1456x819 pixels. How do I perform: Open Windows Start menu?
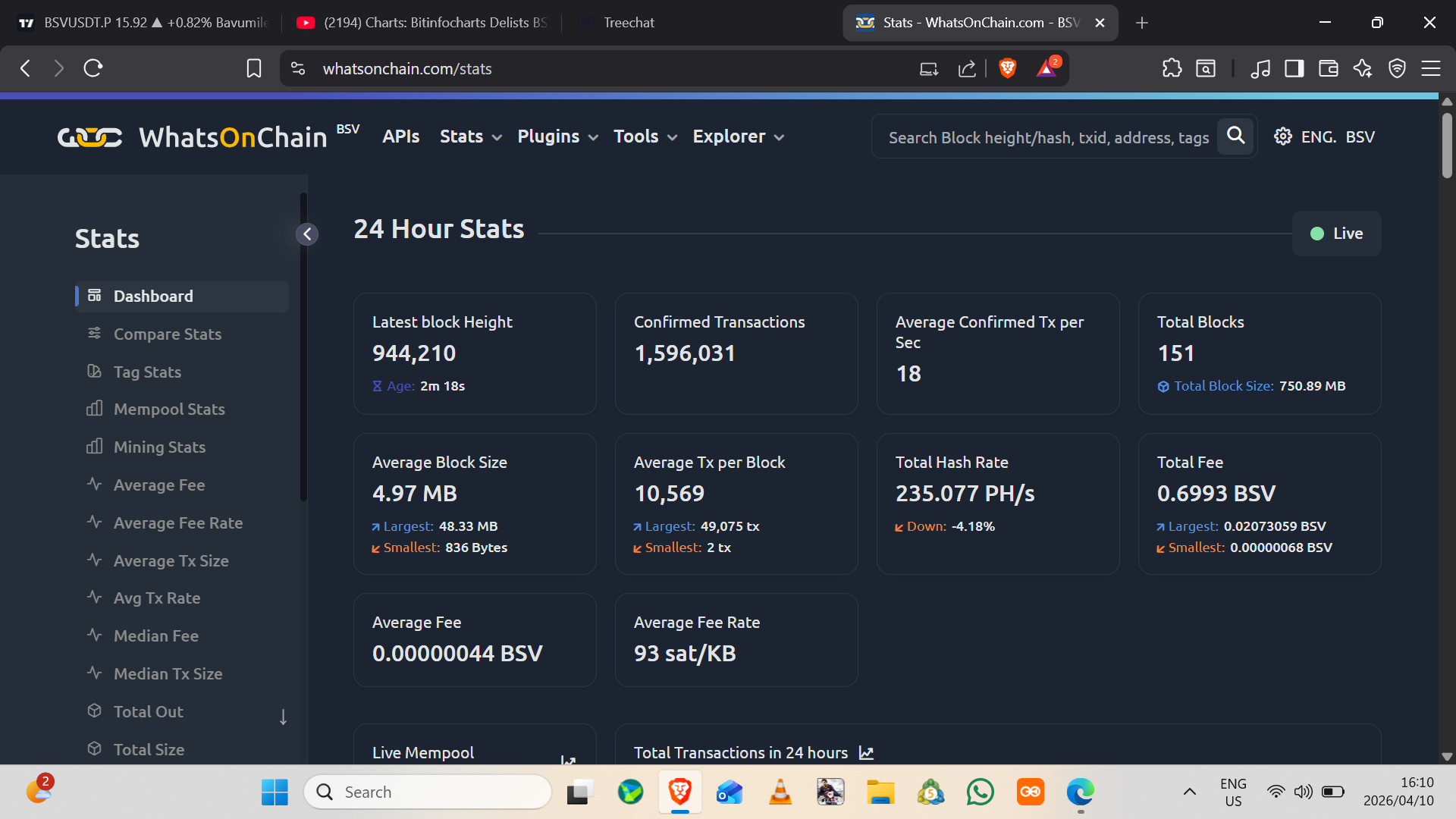point(275,792)
